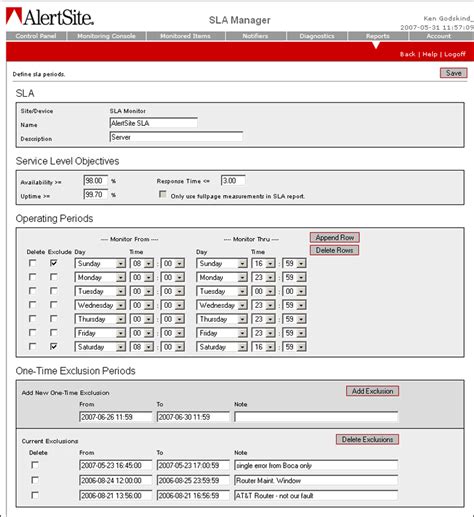This screenshot has width=474, height=517.
Task: Open Monitor Thru hour dropdown for Sunday
Action: click(263, 264)
